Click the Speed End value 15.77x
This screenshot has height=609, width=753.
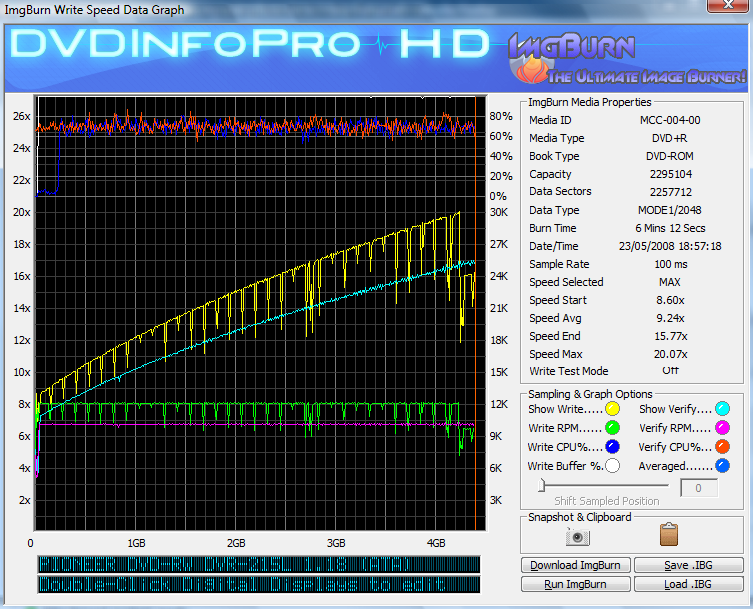[671, 336]
